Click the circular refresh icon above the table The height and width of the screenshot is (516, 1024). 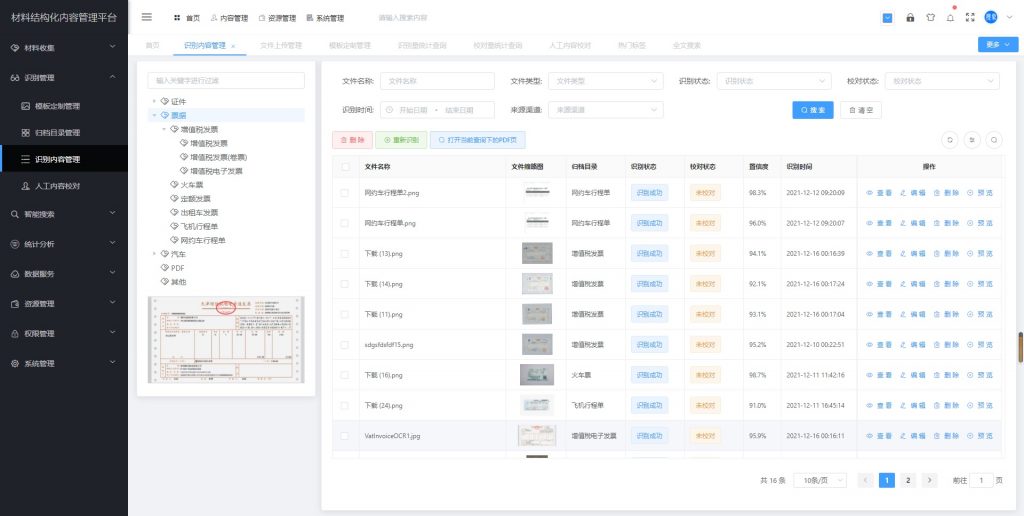tap(950, 140)
